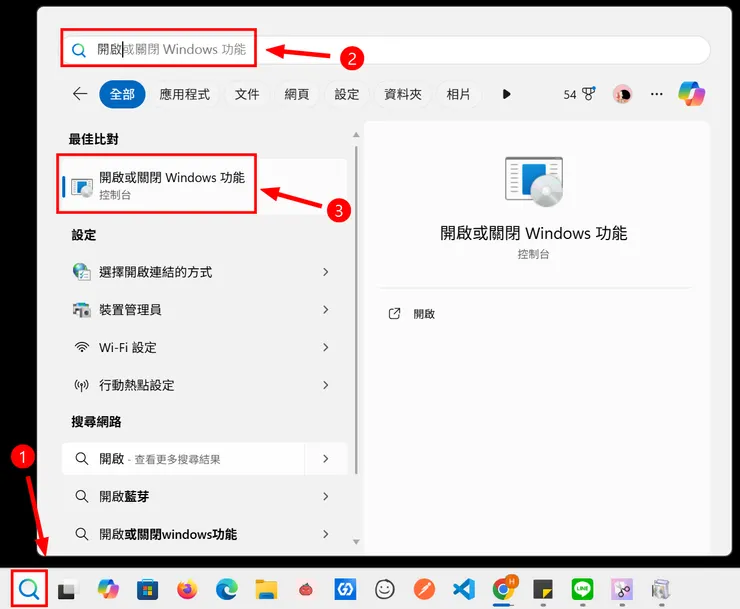Launch Firefox from the taskbar
Image resolution: width=740 pixels, height=609 pixels.
pos(187,590)
